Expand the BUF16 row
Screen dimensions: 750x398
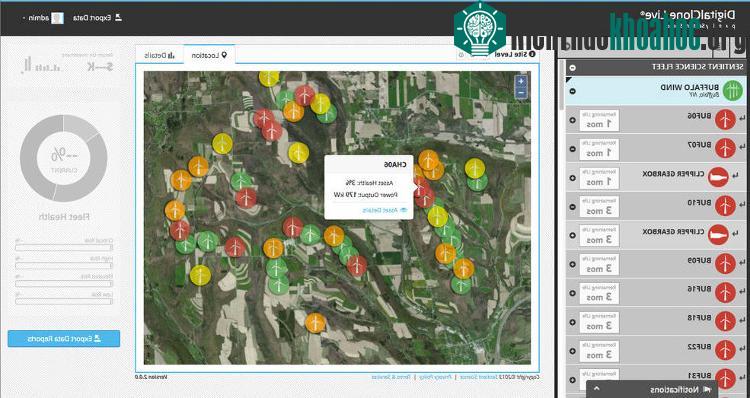(573, 293)
